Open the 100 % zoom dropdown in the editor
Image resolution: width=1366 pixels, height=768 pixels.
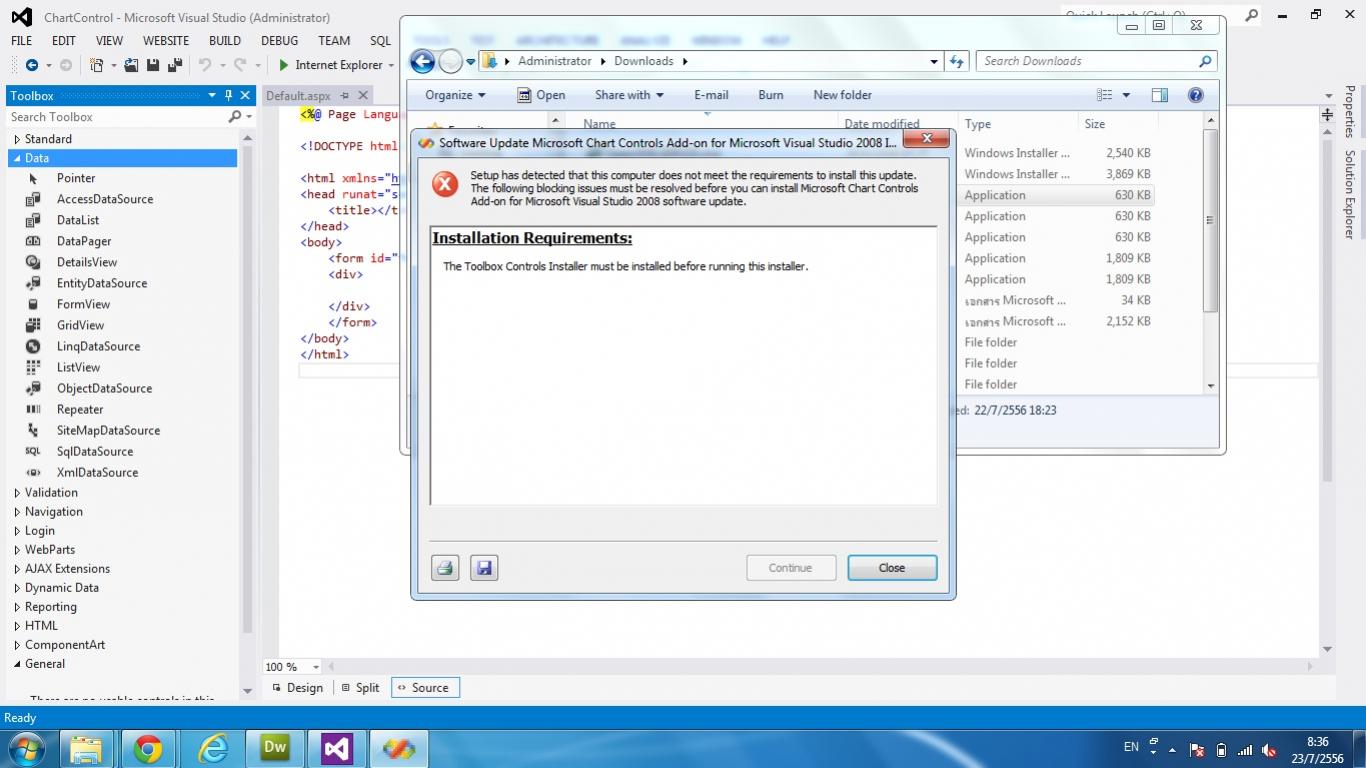(x=316, y=667)
